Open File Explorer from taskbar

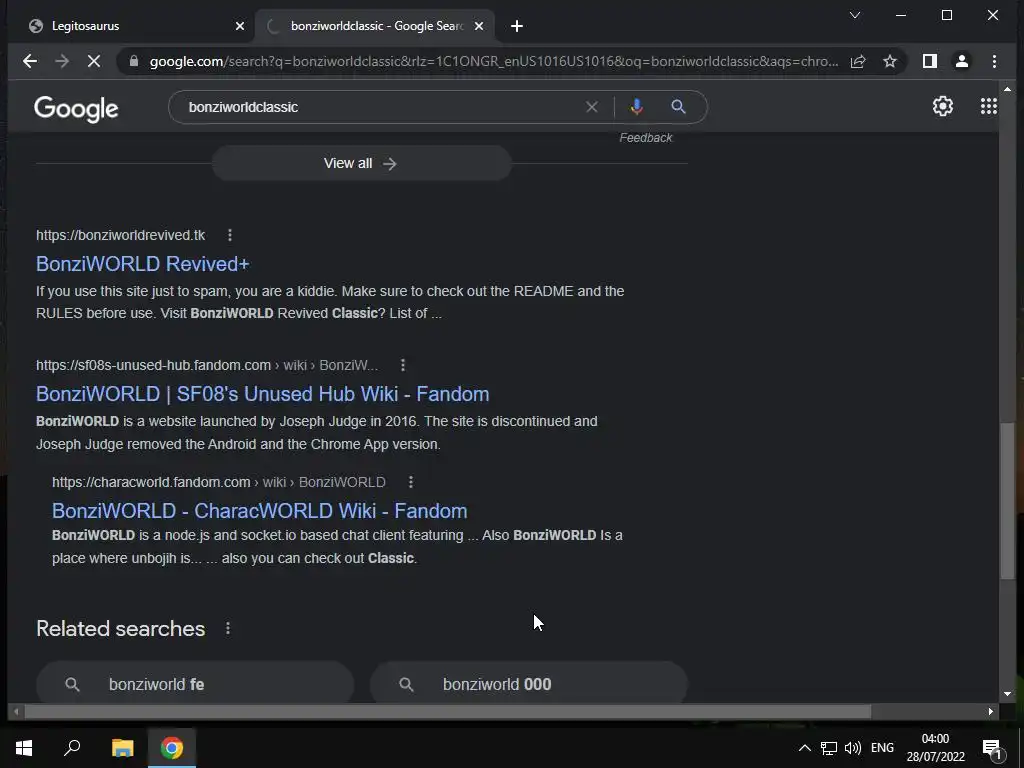click(122, 748)
